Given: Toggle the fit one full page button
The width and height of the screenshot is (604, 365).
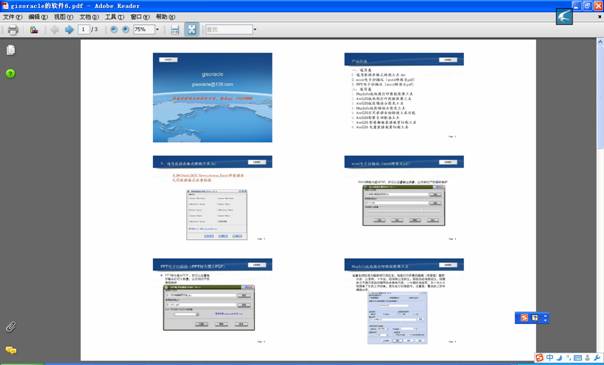Looking at the screenshot, I should 191,29.
